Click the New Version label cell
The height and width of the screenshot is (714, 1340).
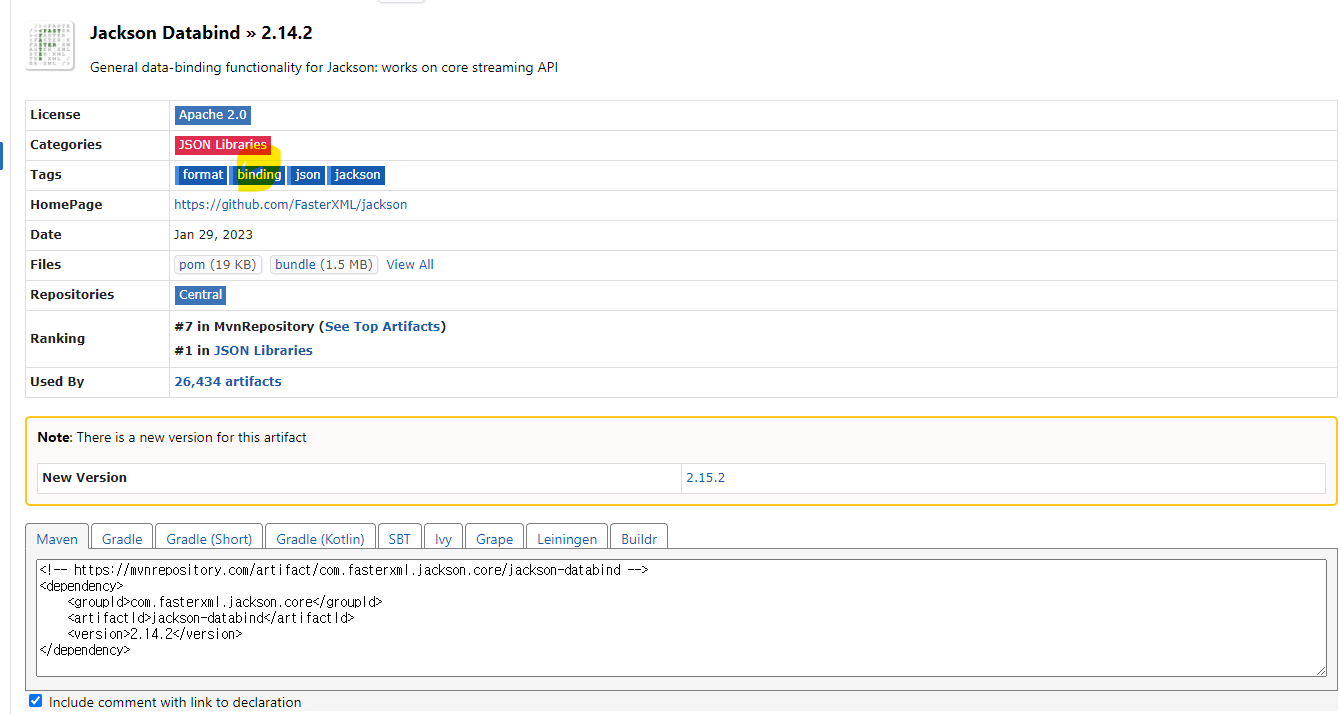click(x=359, y=478)
